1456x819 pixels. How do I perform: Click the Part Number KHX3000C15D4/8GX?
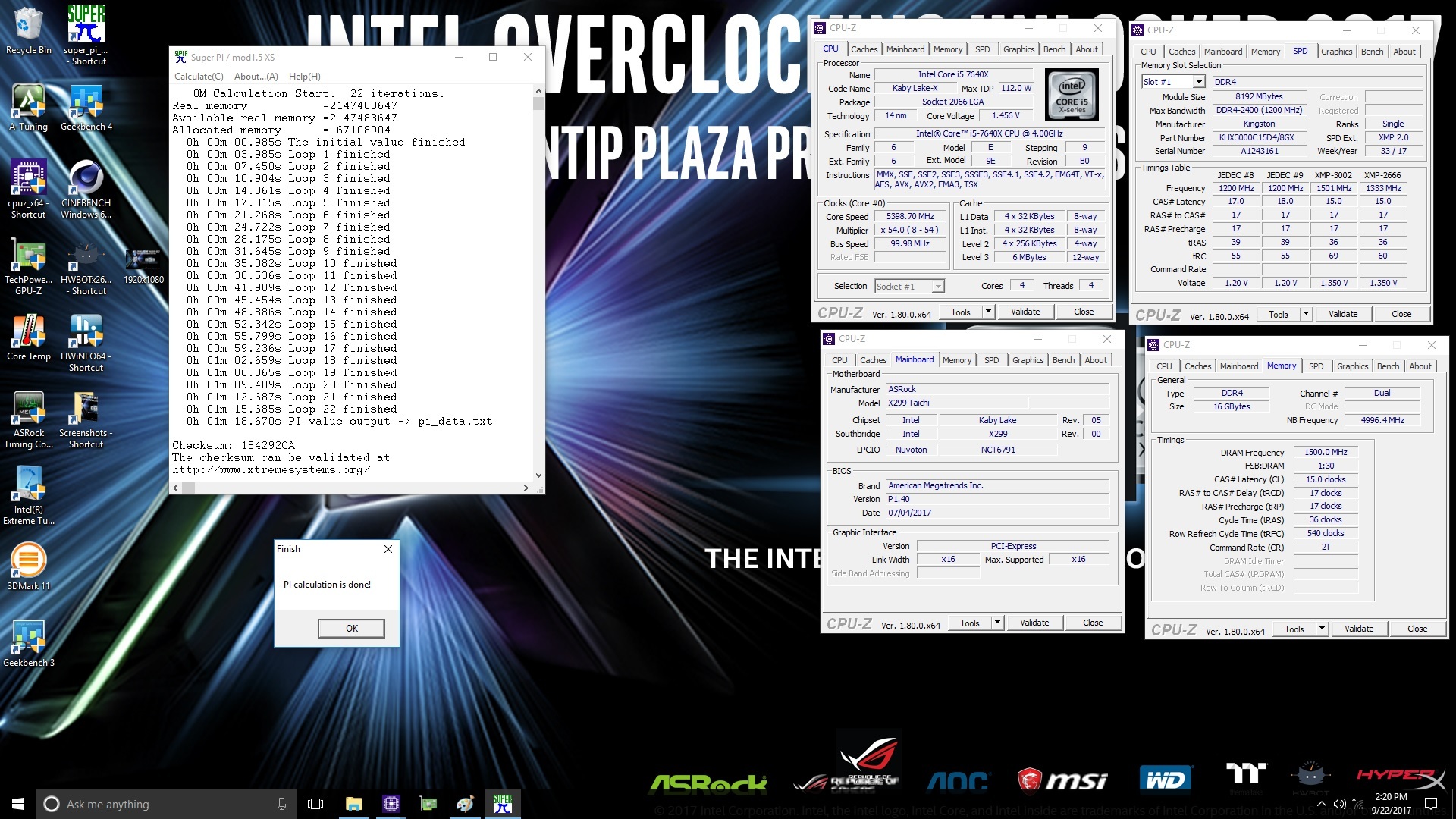(x=1259, y=137)
